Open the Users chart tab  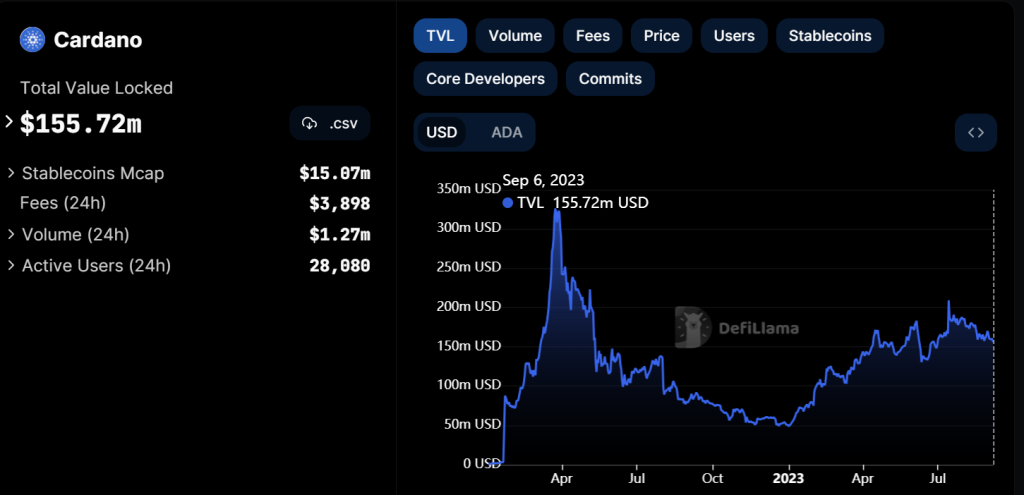(734, 36)
